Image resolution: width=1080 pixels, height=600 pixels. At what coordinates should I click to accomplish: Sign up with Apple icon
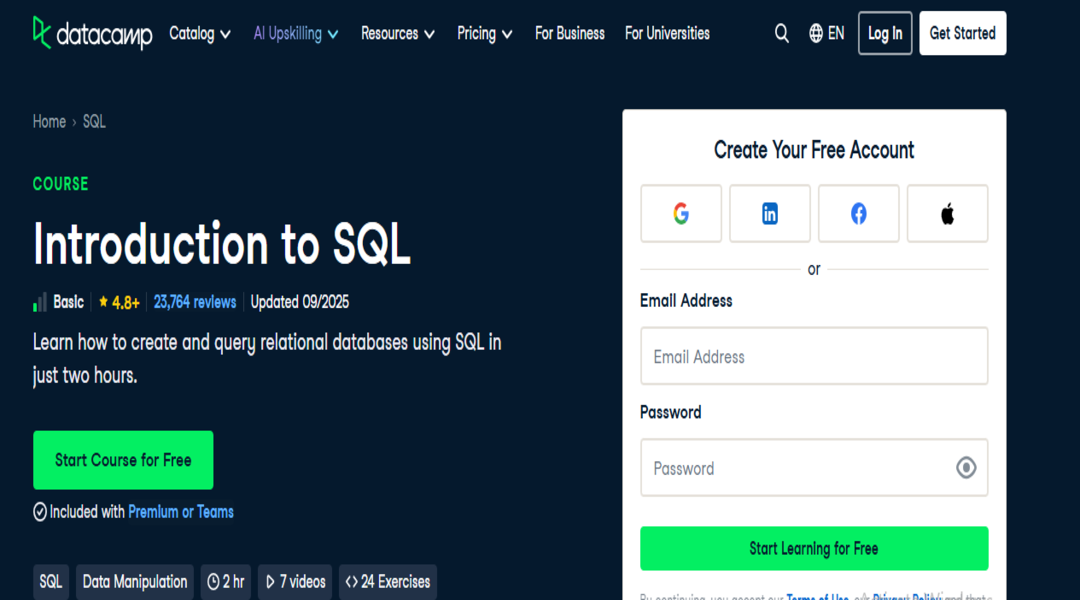(947, 214)
